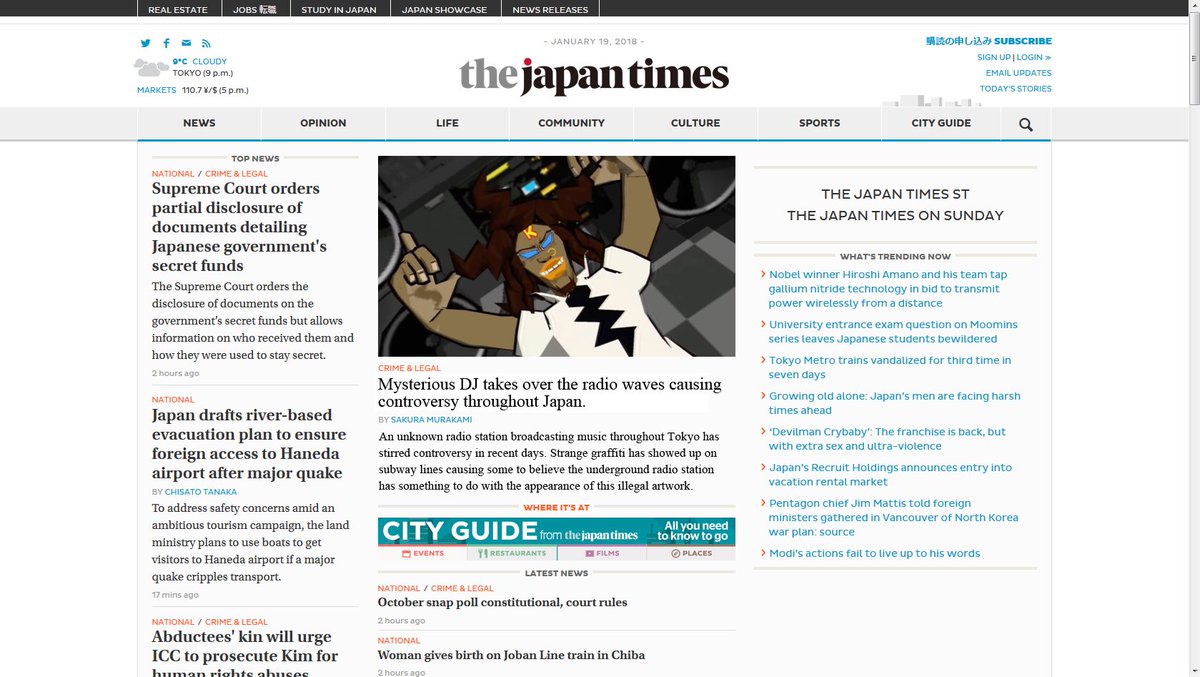Screen dimensions: 1200x677
Task: Open Mysterious DJ radio waves headline
Action: 549,393
